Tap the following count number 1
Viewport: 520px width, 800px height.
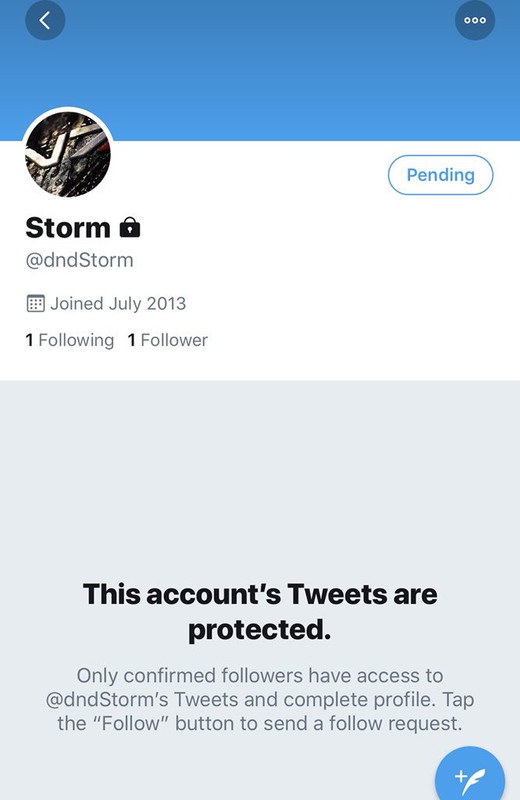pos(29,340)
